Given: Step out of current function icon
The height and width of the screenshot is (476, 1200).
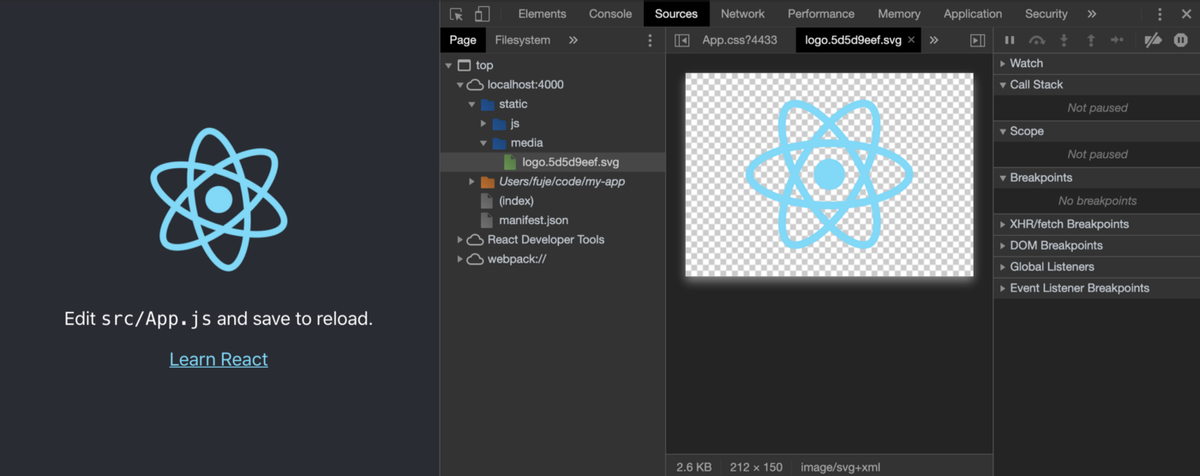Looking at the screenshot, I should pyautogui.click(x=1091, y=40).
